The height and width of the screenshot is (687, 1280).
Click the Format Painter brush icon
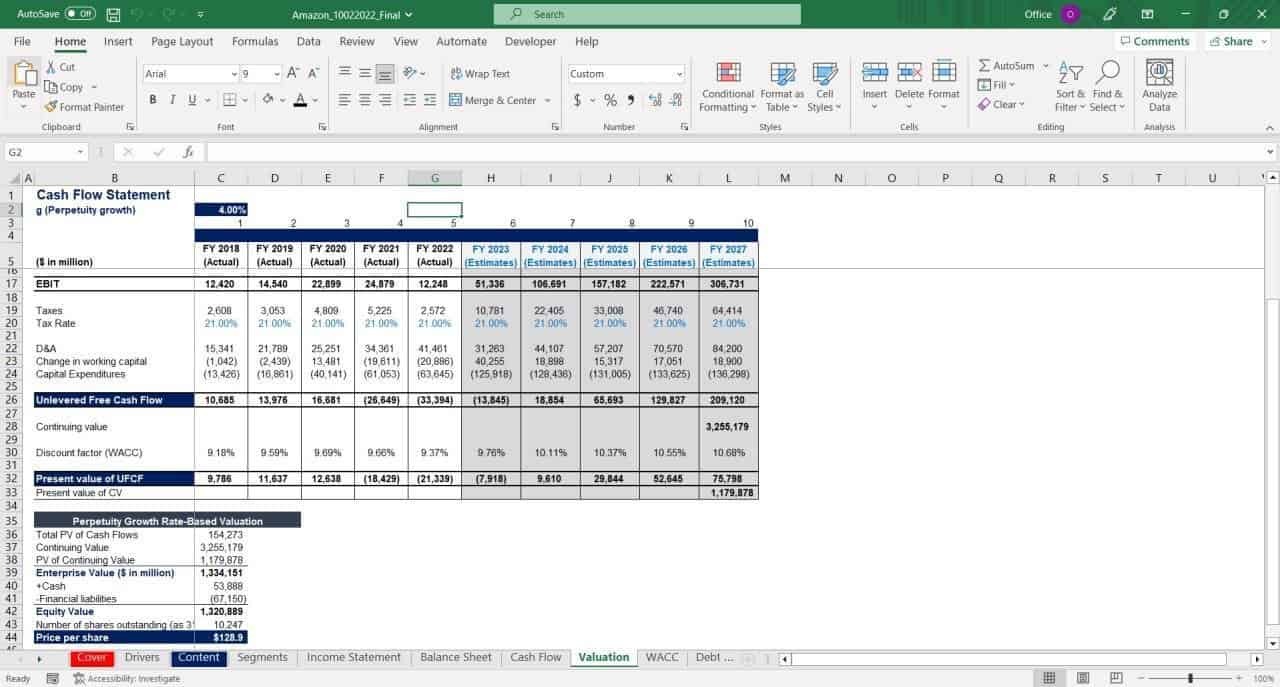click(x=52, y=107)
